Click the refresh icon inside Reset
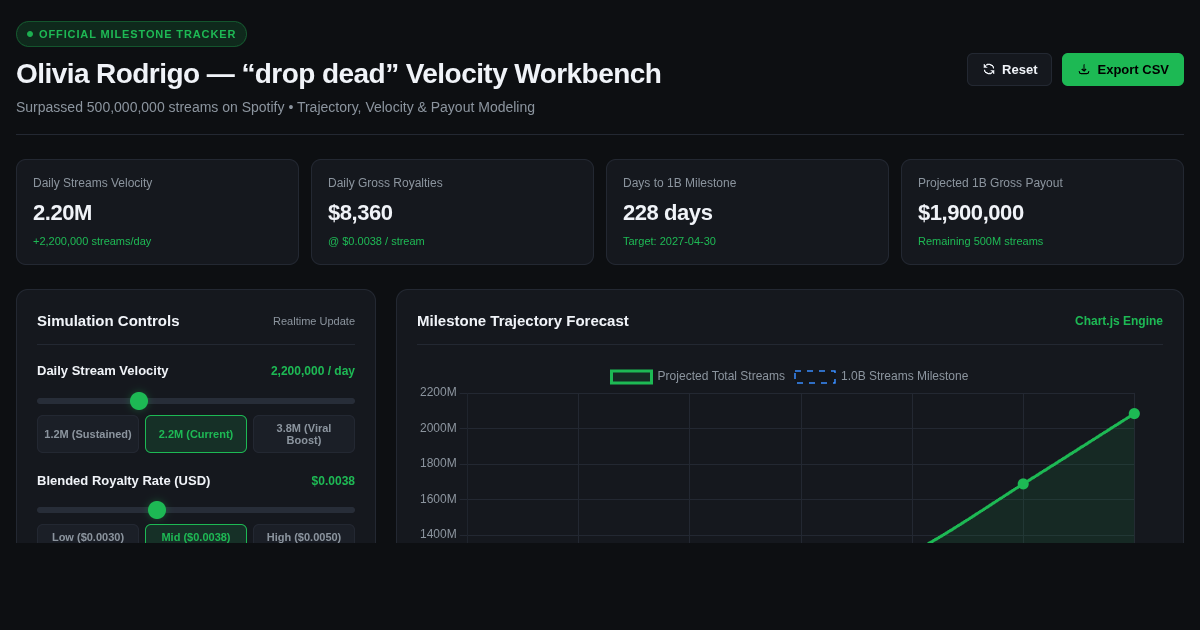The width and height of the screenshot is (1200, 630). pyautogui.click(x=989, y=70)
